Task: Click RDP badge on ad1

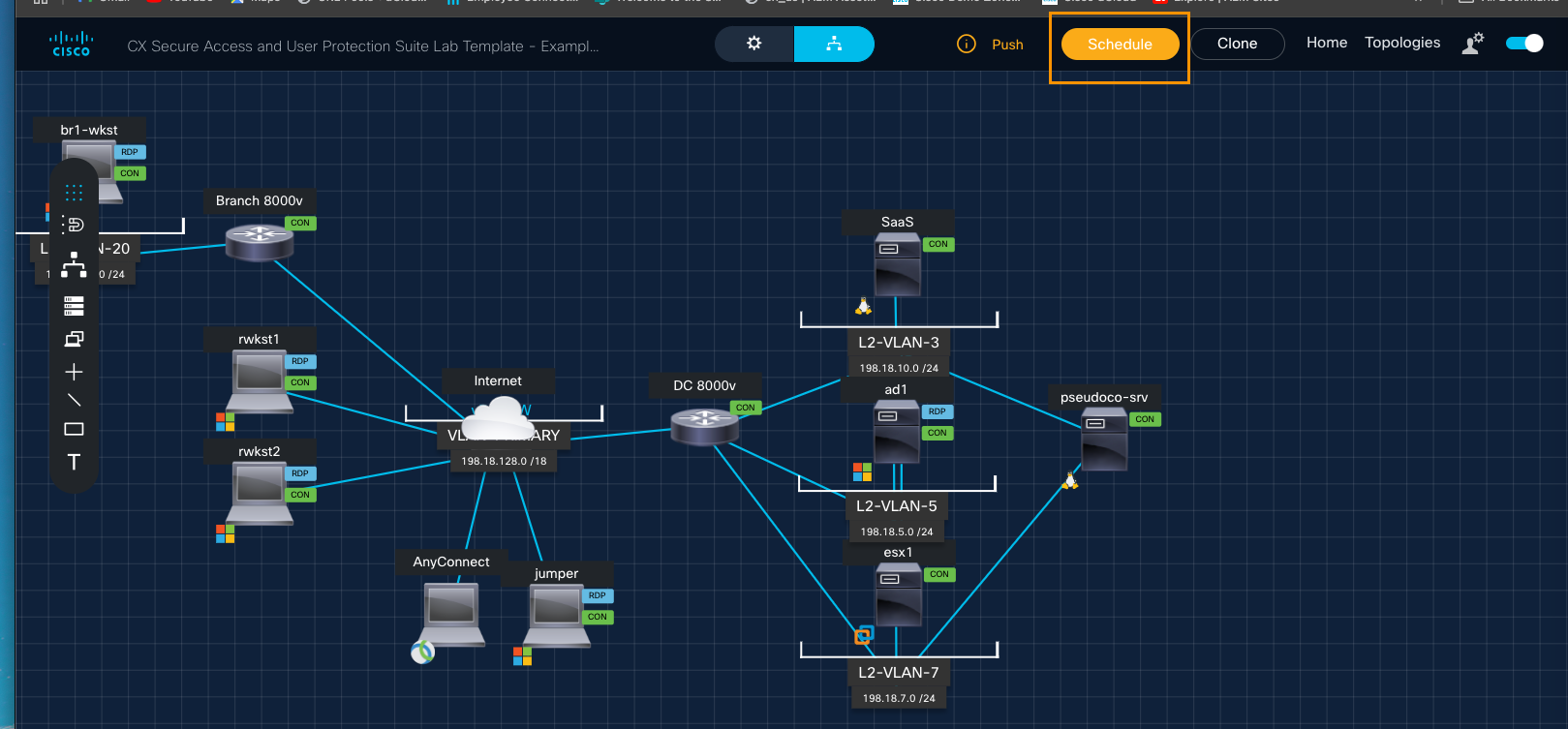Action: tap(938, 411)
